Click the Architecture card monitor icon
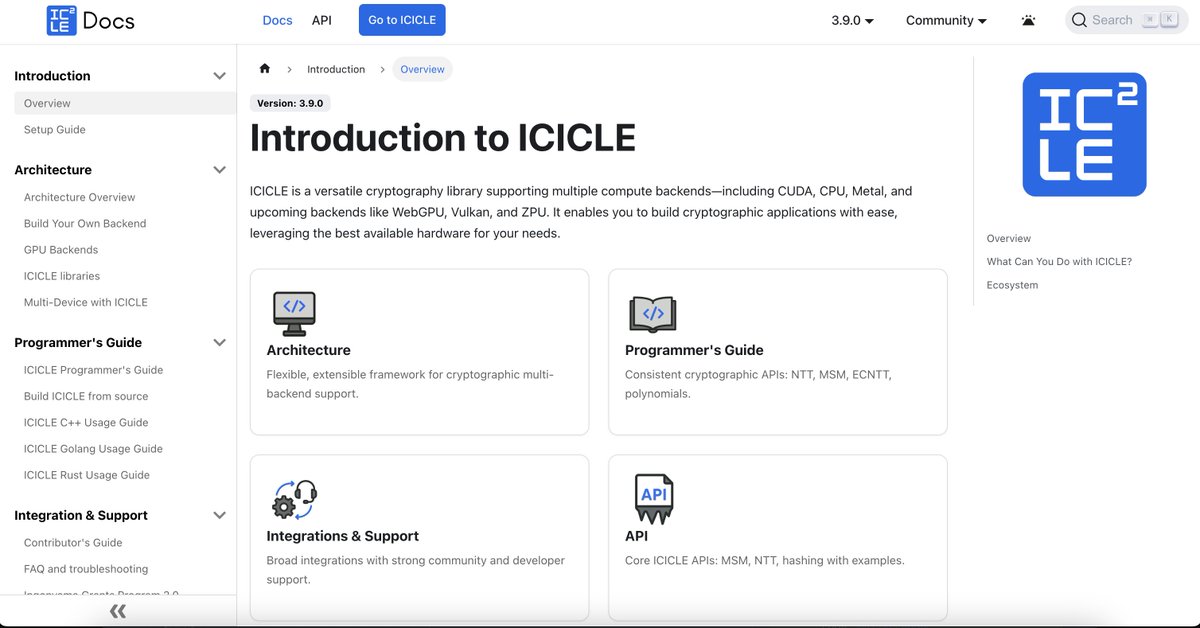 (294, 313)
